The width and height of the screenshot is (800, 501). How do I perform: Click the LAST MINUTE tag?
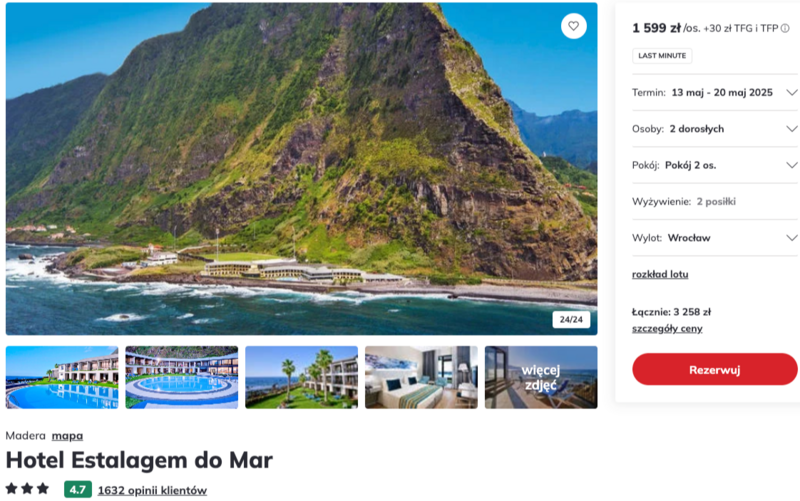pyautogui.click(x=662, y=56)
